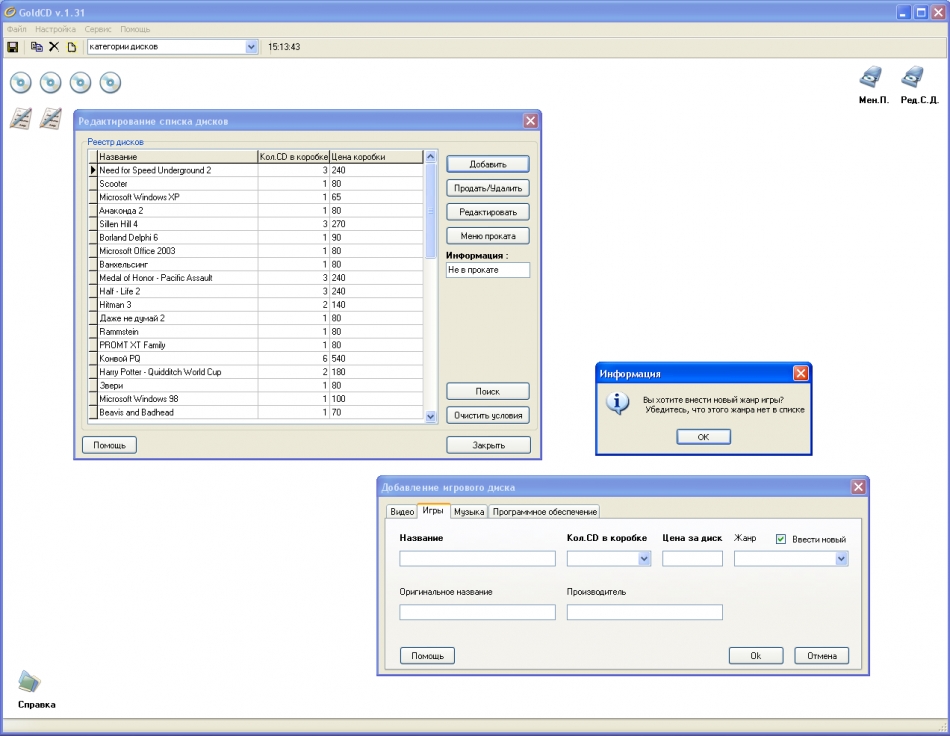Click Закрыть in disc list window
950x736 pixels.
pos(488,445)
